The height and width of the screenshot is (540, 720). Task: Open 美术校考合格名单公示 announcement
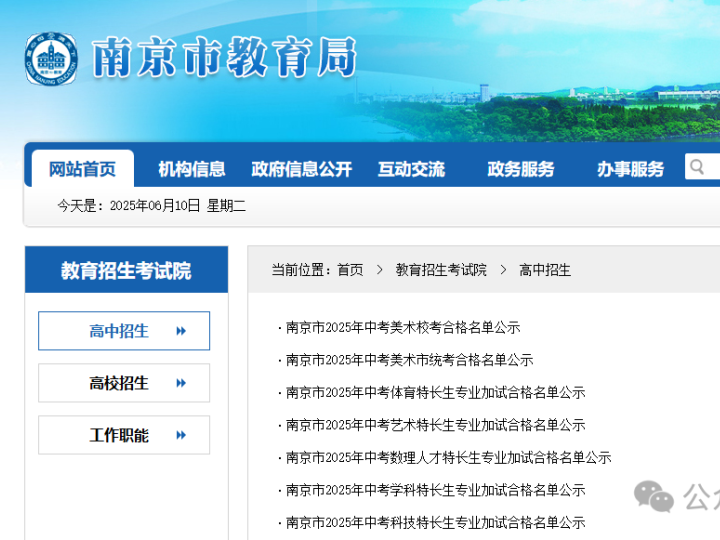point(403,327)
